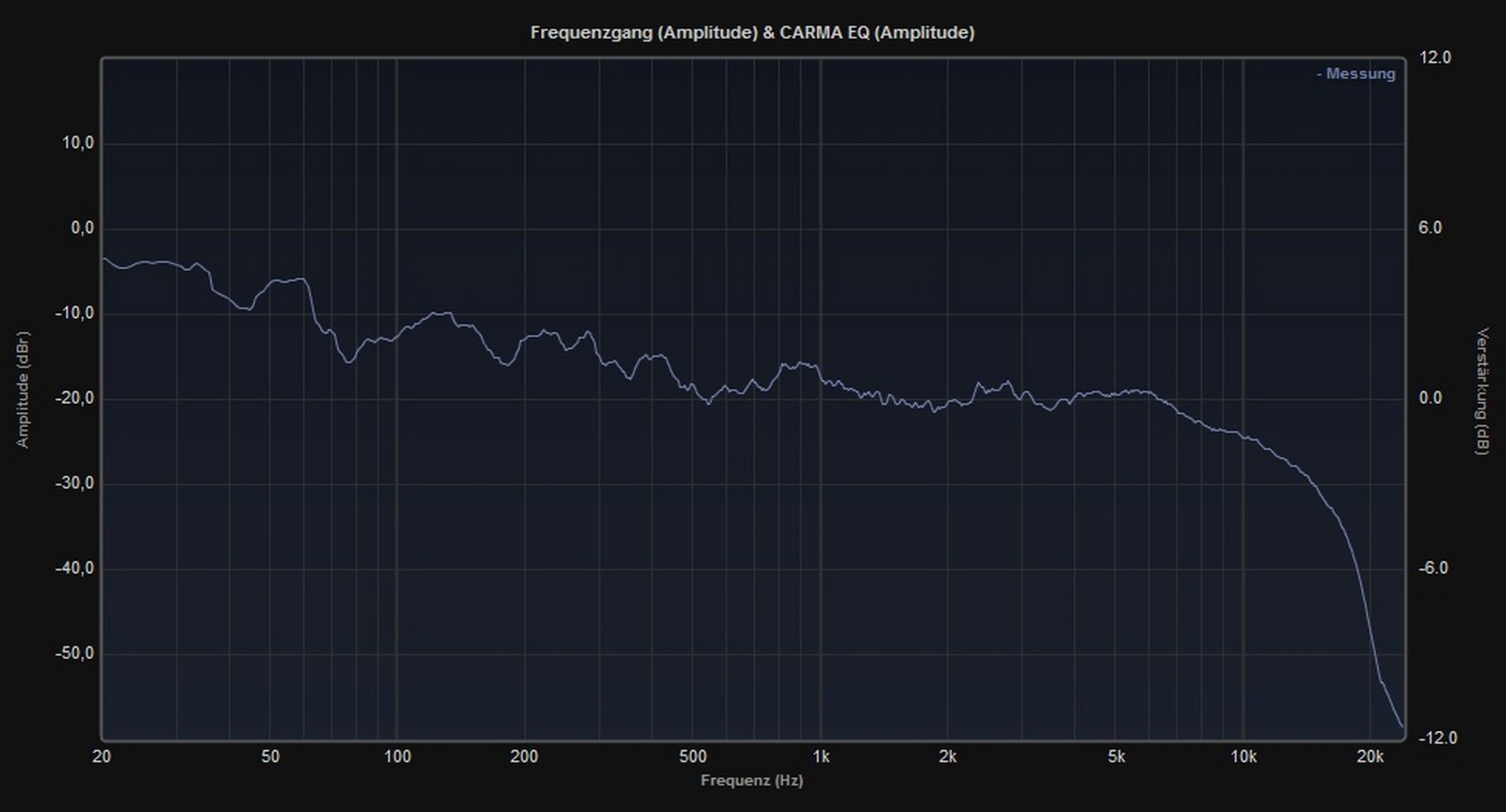Select the 10,0 amplitude tick label

pyautogui.click(x=78, y=144)
